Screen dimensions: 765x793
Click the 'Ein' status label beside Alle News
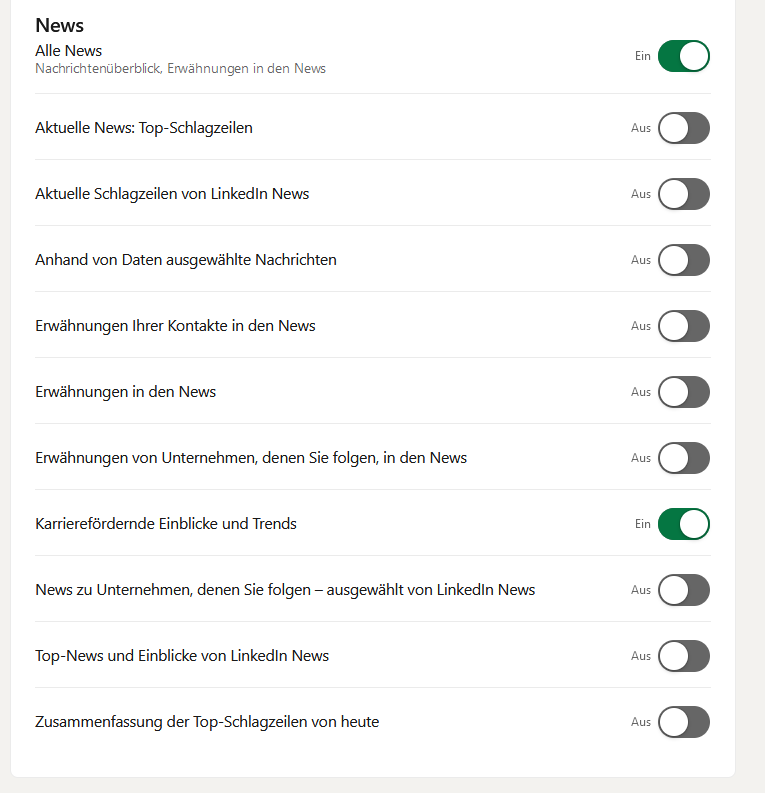[x=642, y=56]
